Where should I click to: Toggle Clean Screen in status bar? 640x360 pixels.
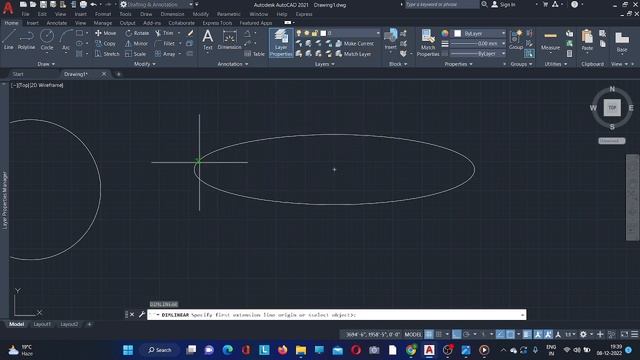624,334
